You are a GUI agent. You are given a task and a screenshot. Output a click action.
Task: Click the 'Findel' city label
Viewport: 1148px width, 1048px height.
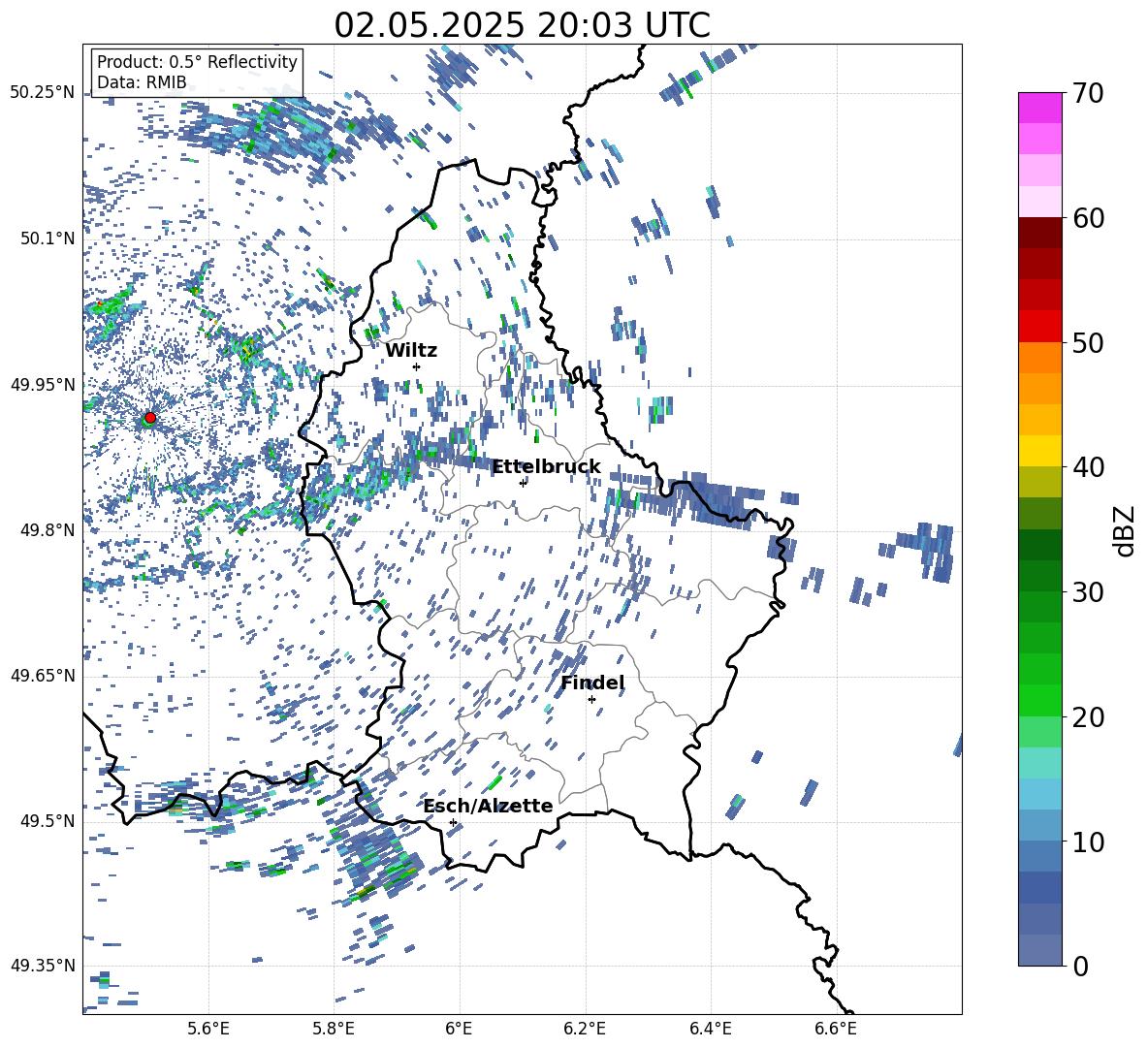[x=592, y=683]
